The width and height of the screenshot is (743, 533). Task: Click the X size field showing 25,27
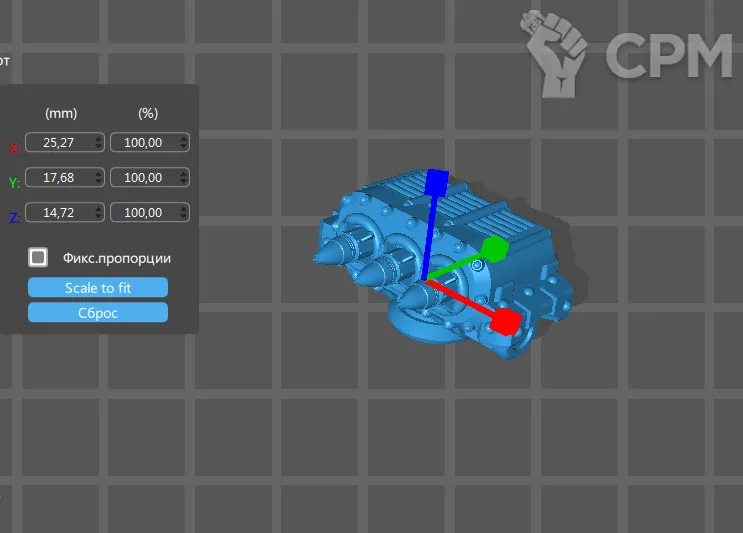pos(59,143)
